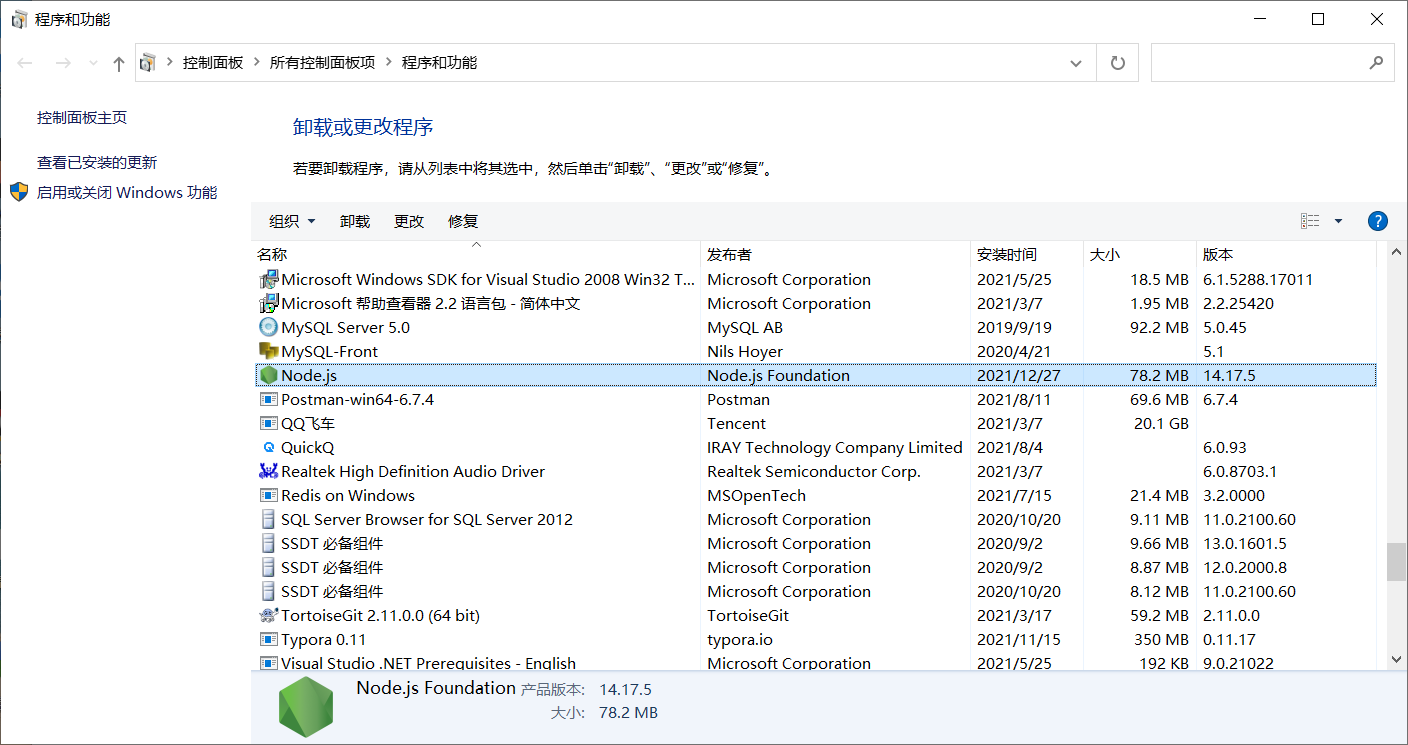1408x745 pixels.
Task: Click the 控制面板 breadcrumb
Action: point(213,63)
